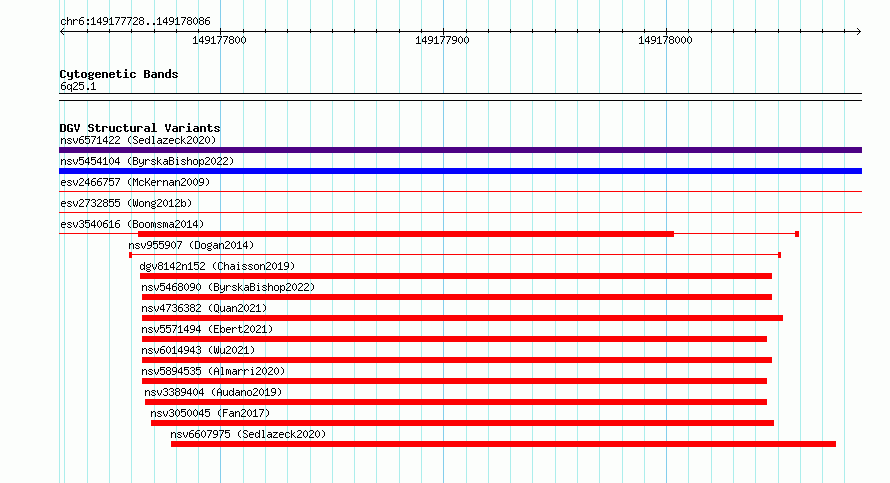
Task: Select the red bar under nsv5894535
Action: tap(454, 381)
